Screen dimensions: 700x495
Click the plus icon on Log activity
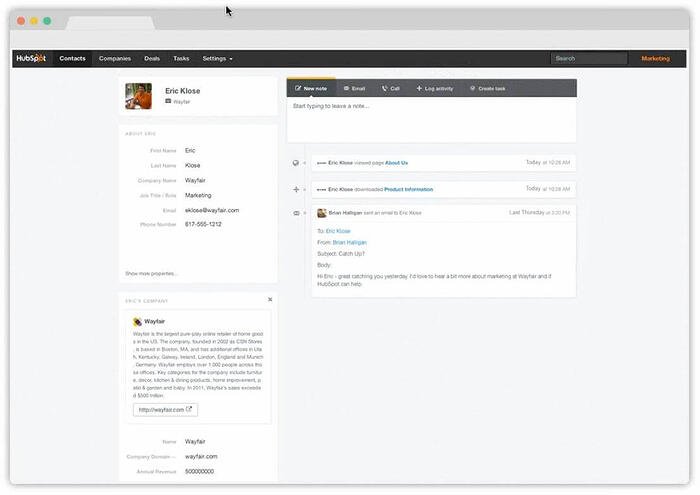[x=419, y=88]
